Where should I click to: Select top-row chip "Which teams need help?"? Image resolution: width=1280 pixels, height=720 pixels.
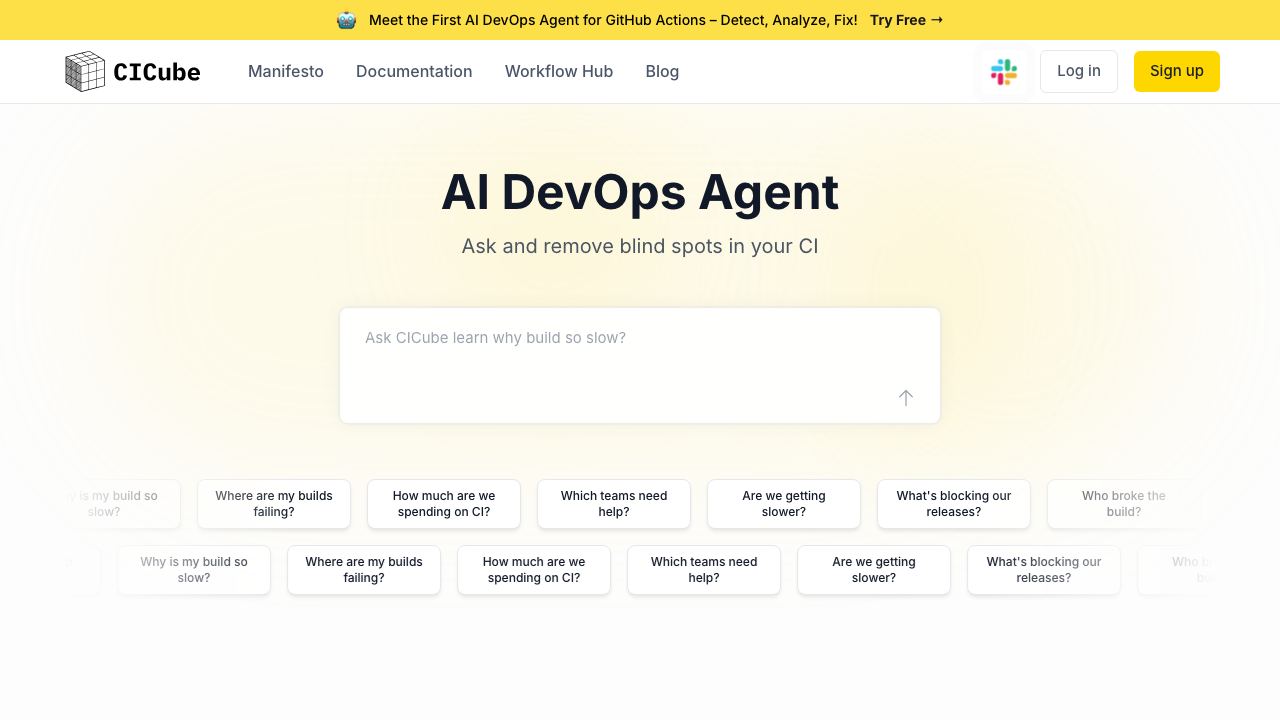click(x=614, y=504)
